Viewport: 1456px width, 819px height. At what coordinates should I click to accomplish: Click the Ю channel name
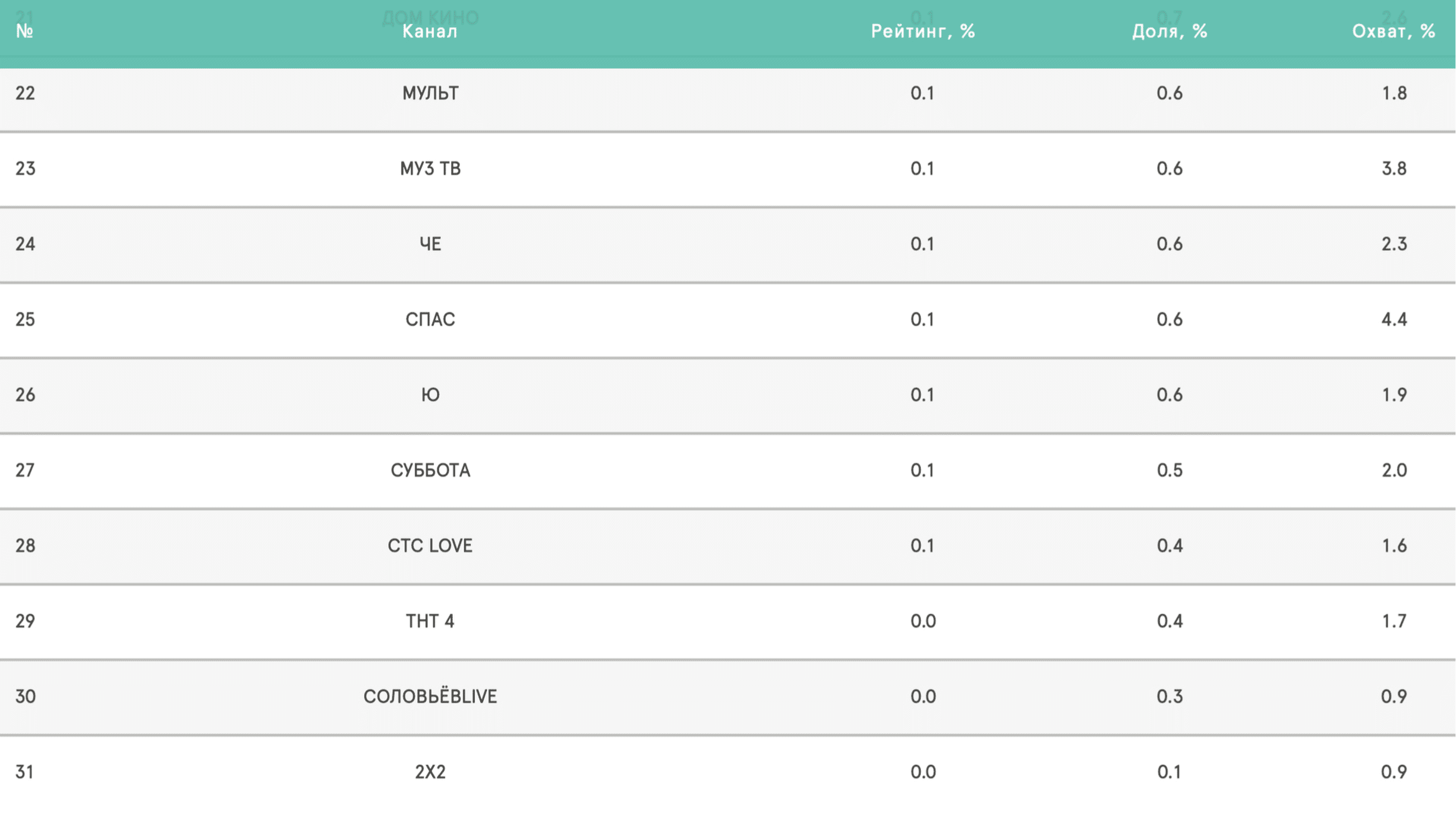pos(430,394)
